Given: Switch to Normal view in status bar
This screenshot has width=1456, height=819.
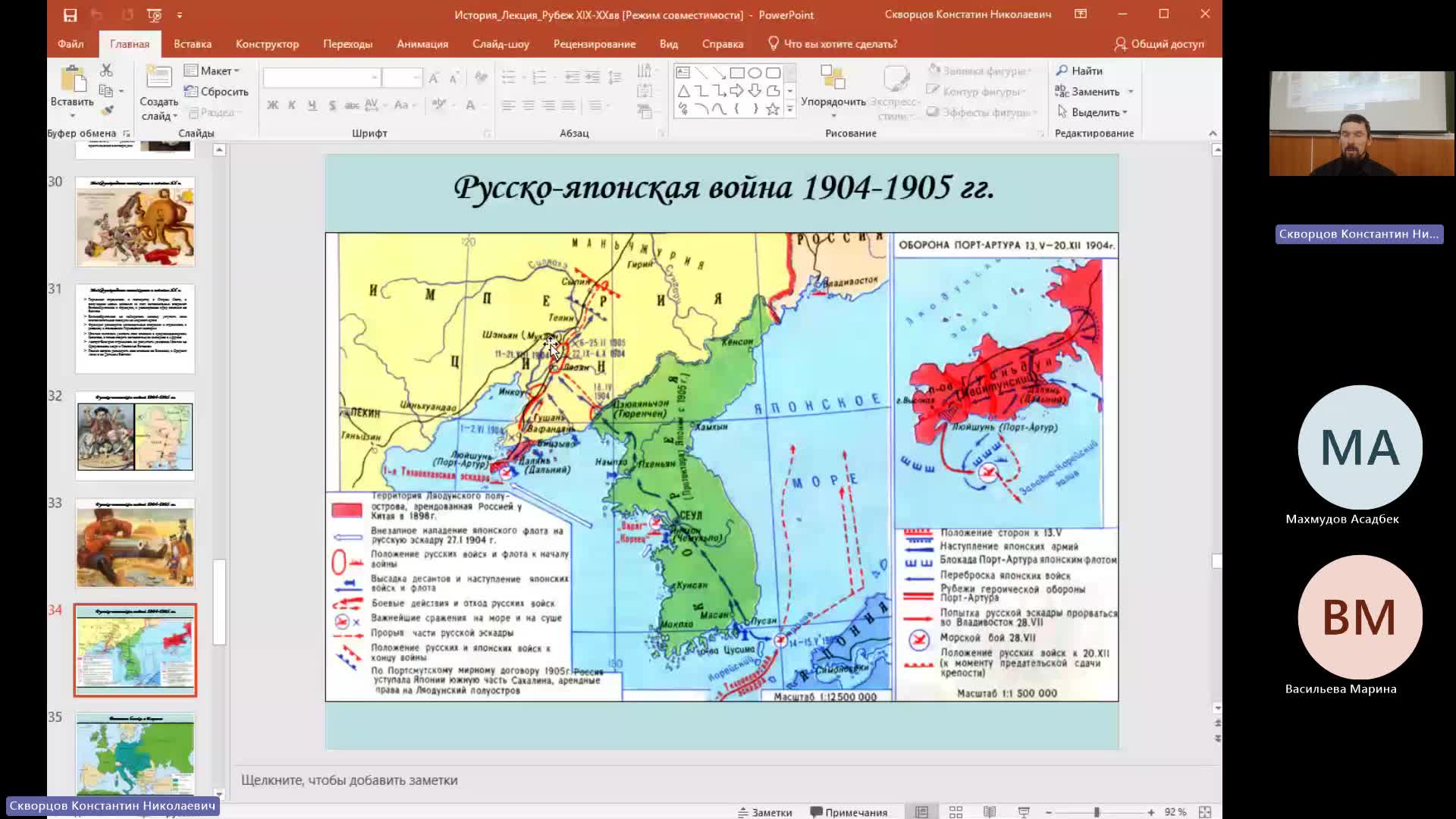Looking at the screenshot, I should click(921, 812).
